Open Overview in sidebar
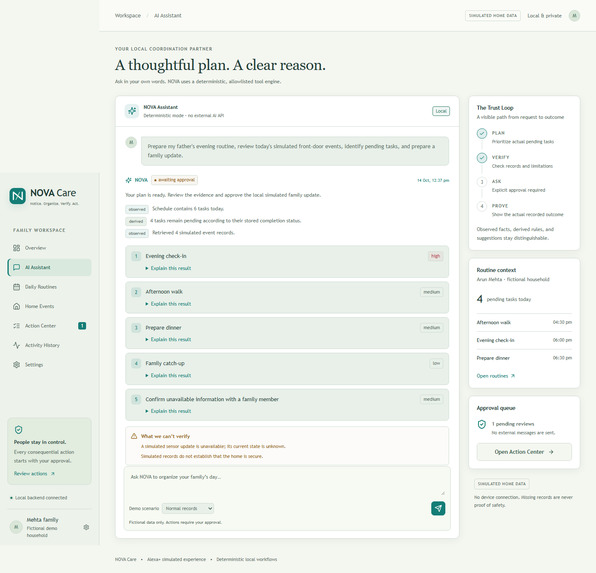Viewport: 596px width, 573px height. coord(49,248)
